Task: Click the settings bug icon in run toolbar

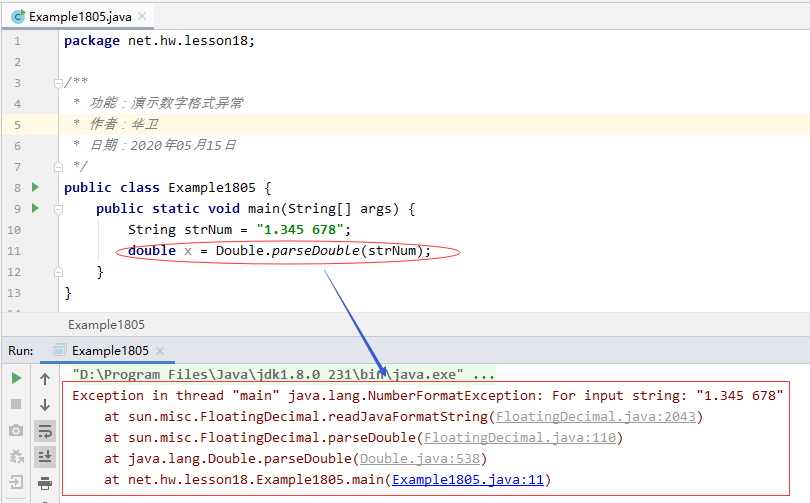Action: 16,457
